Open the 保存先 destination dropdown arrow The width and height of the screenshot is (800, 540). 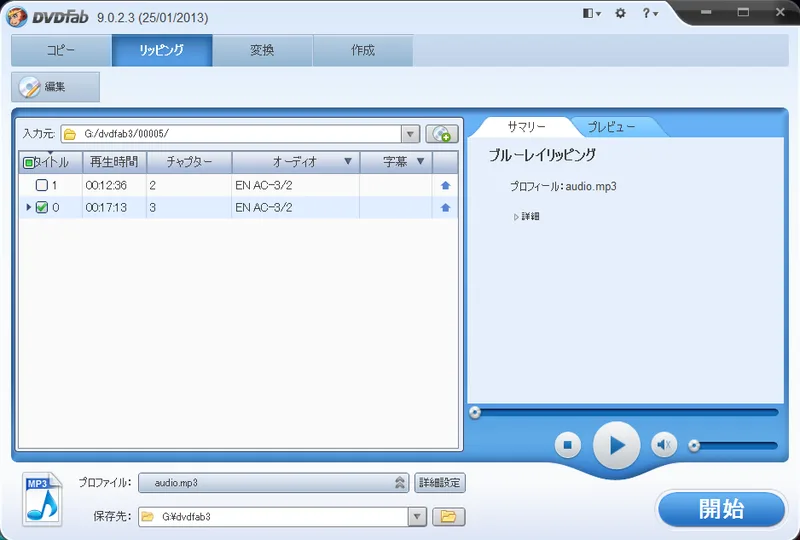[417, 517]
